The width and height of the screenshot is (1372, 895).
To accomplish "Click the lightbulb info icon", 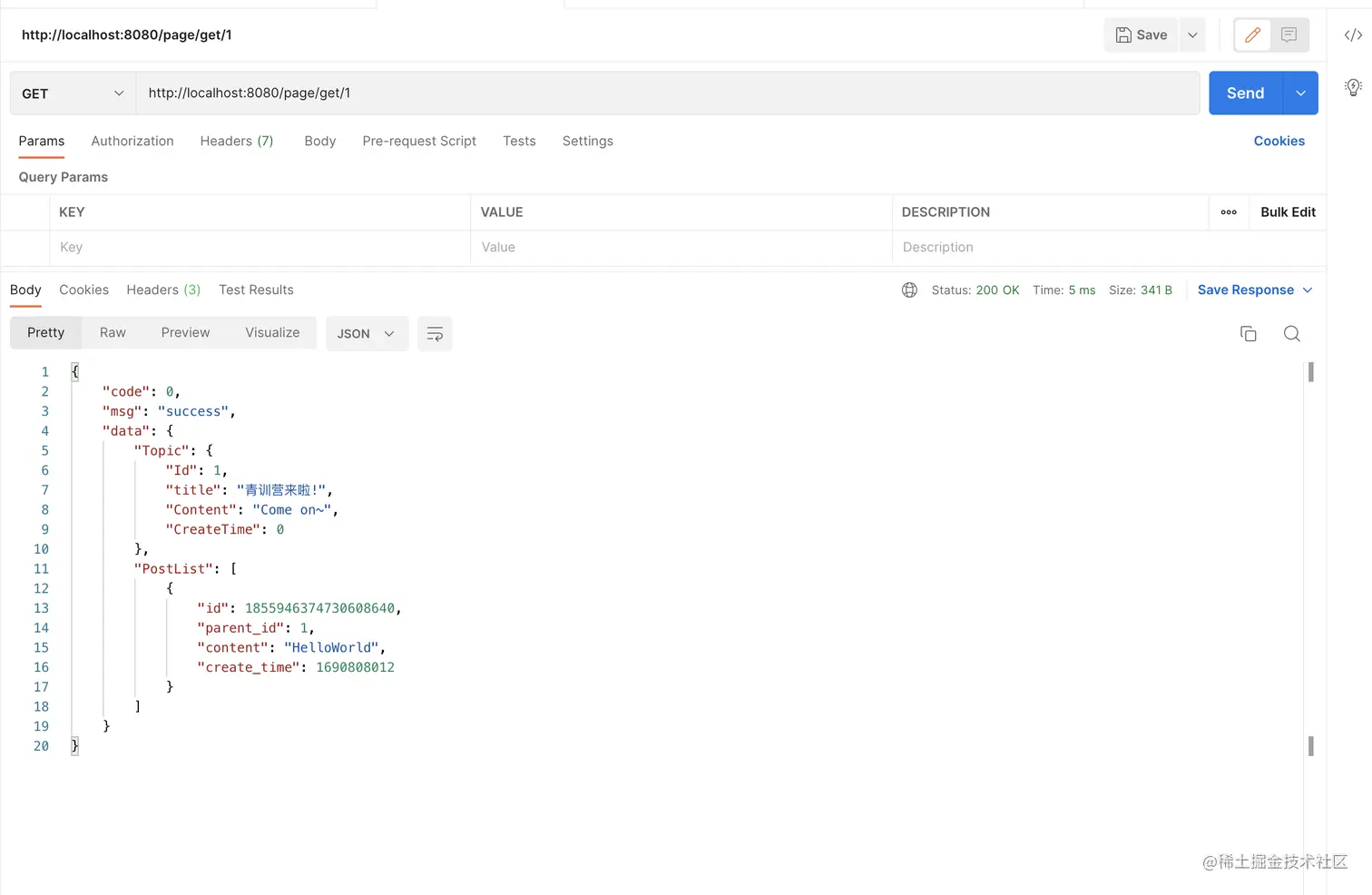I will pyautogui.click(x=1353, y=87).
